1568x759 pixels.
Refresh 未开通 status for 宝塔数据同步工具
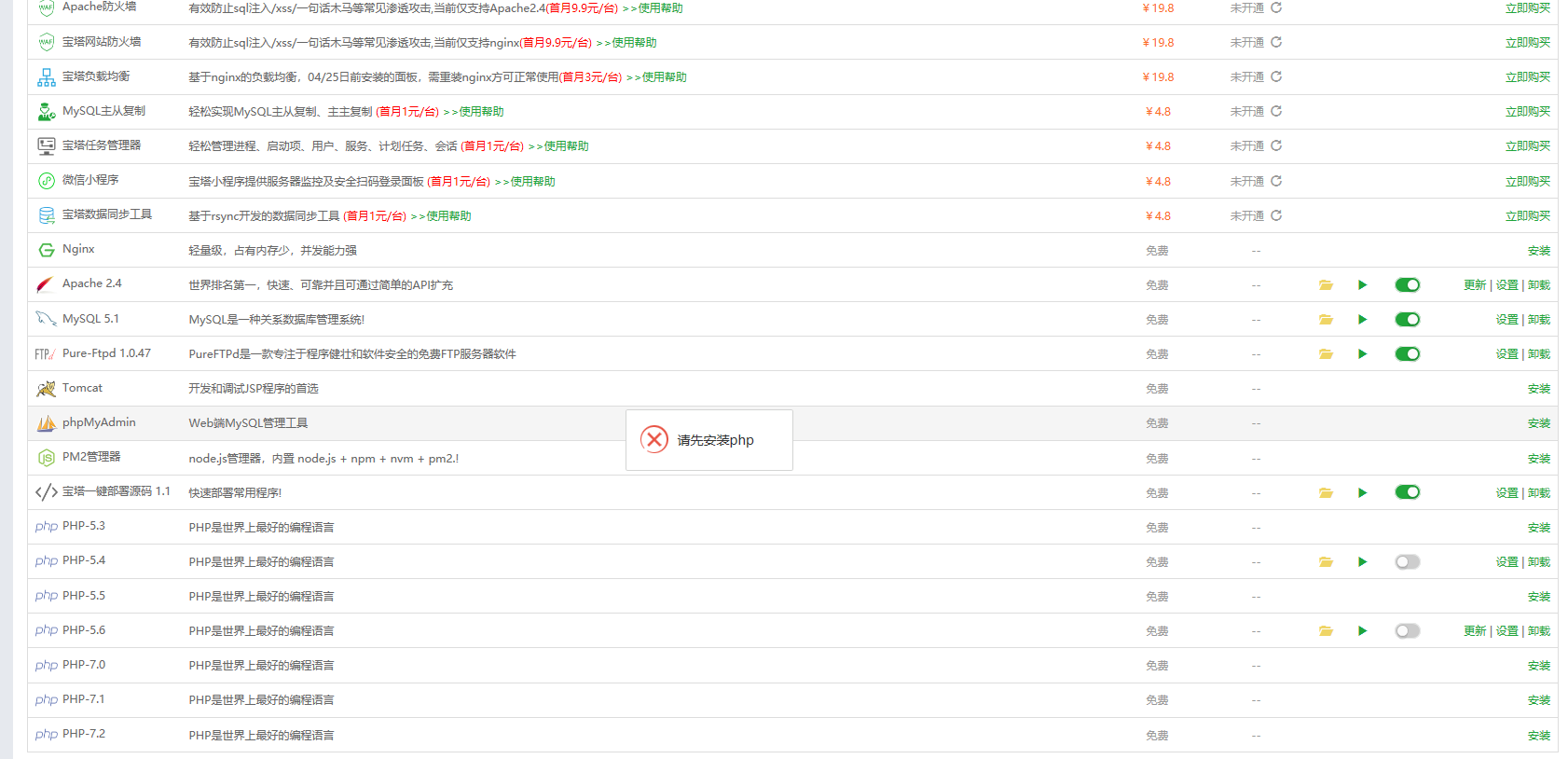pos(1276,215)
